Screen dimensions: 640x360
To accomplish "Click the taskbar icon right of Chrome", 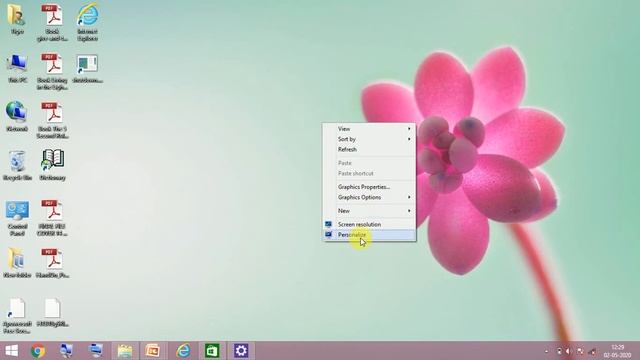I will tap(66, 351).
